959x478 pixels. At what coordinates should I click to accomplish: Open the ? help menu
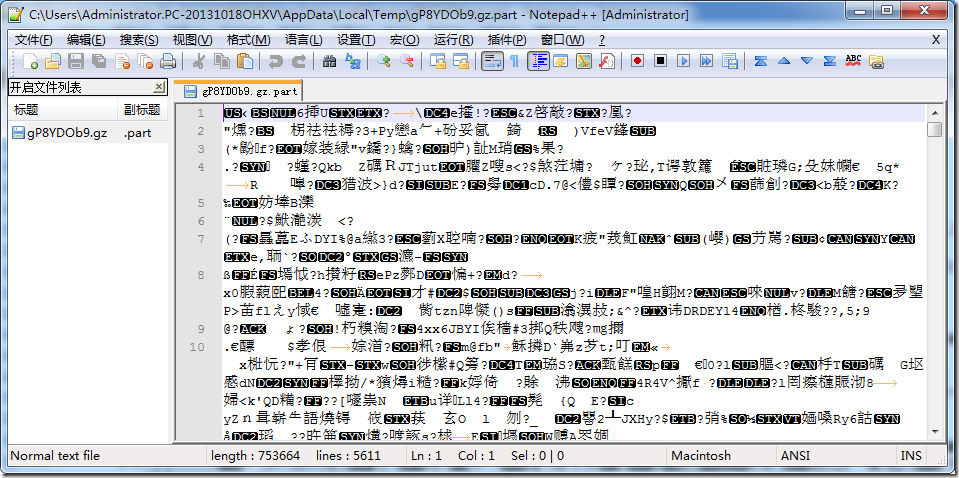(x=602, y=40)
